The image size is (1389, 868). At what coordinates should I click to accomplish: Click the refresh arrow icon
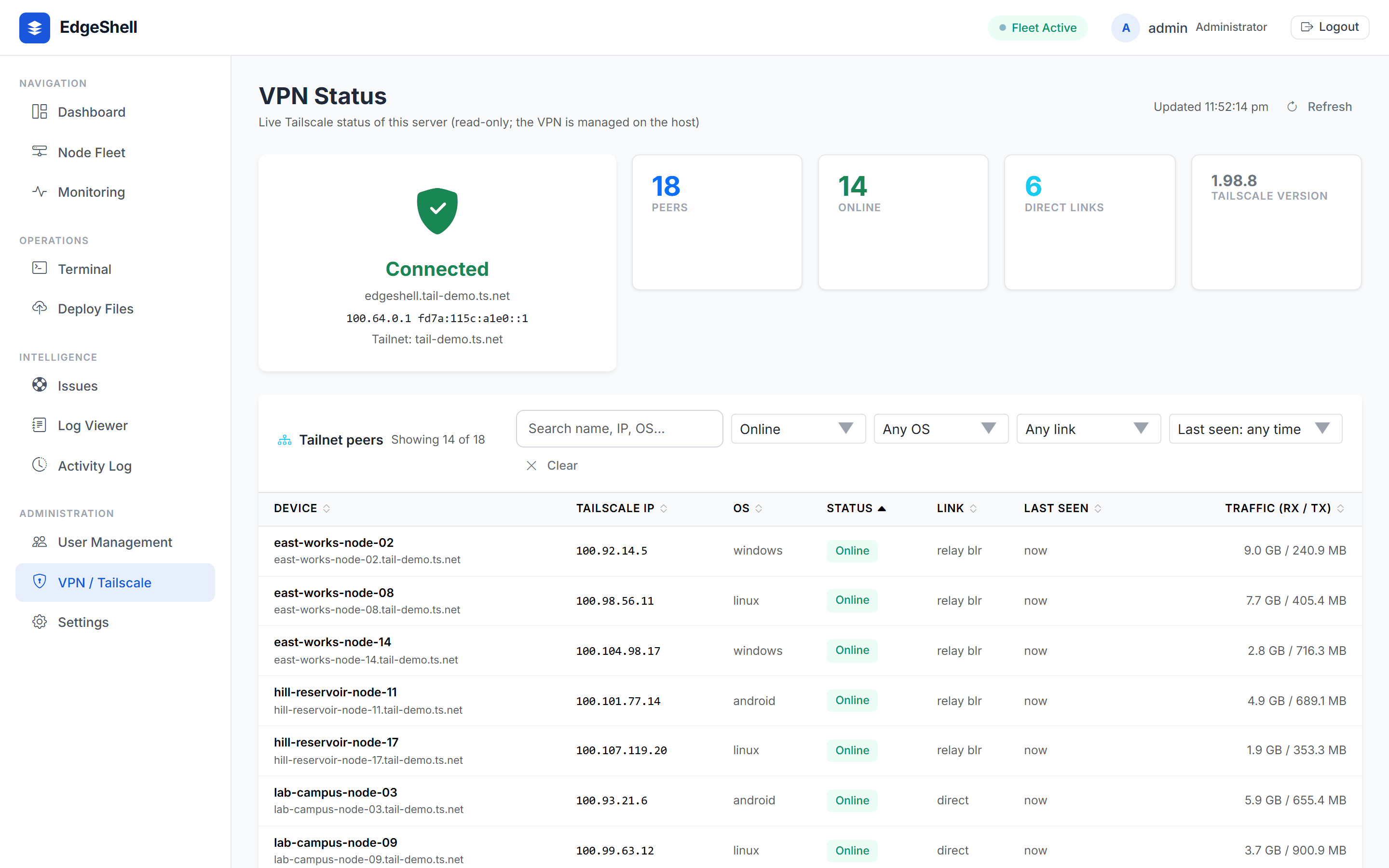click(1292, 107)
